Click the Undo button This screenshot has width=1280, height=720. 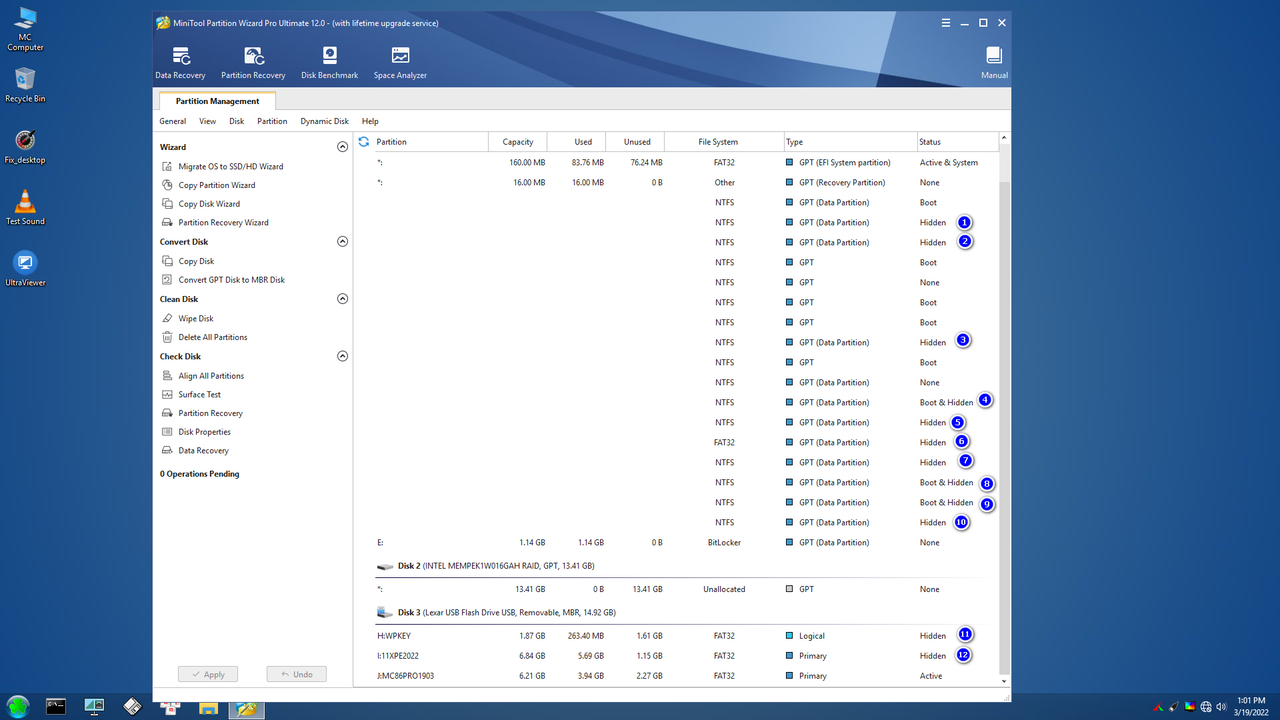tap(296, 674)
